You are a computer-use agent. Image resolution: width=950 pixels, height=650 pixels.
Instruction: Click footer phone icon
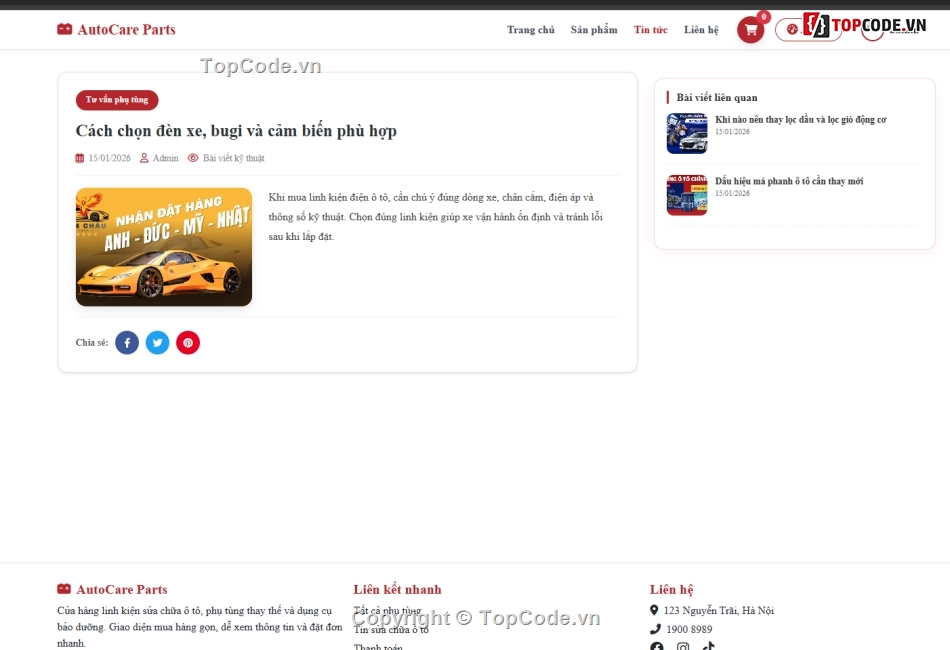coord(655,629)
